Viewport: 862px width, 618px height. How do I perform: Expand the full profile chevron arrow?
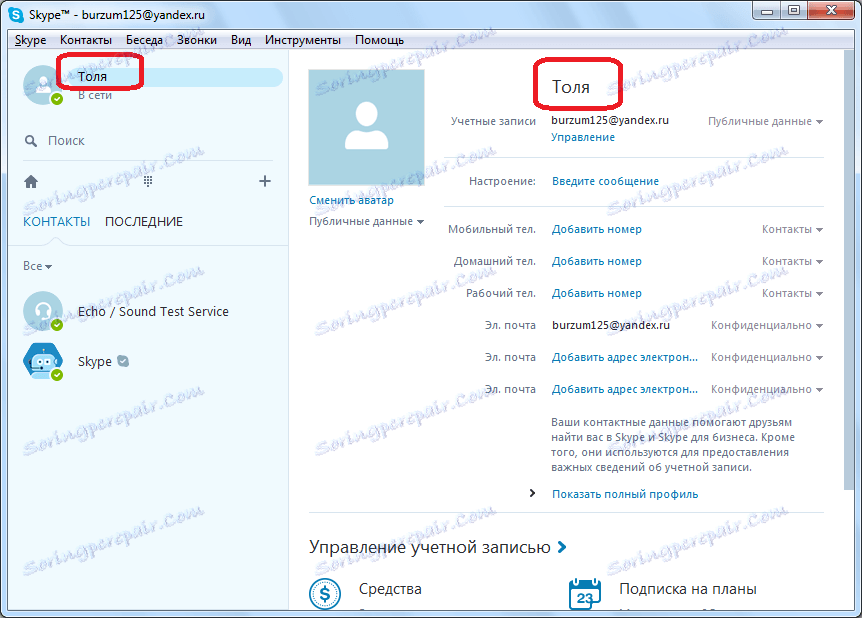[532, 493]
